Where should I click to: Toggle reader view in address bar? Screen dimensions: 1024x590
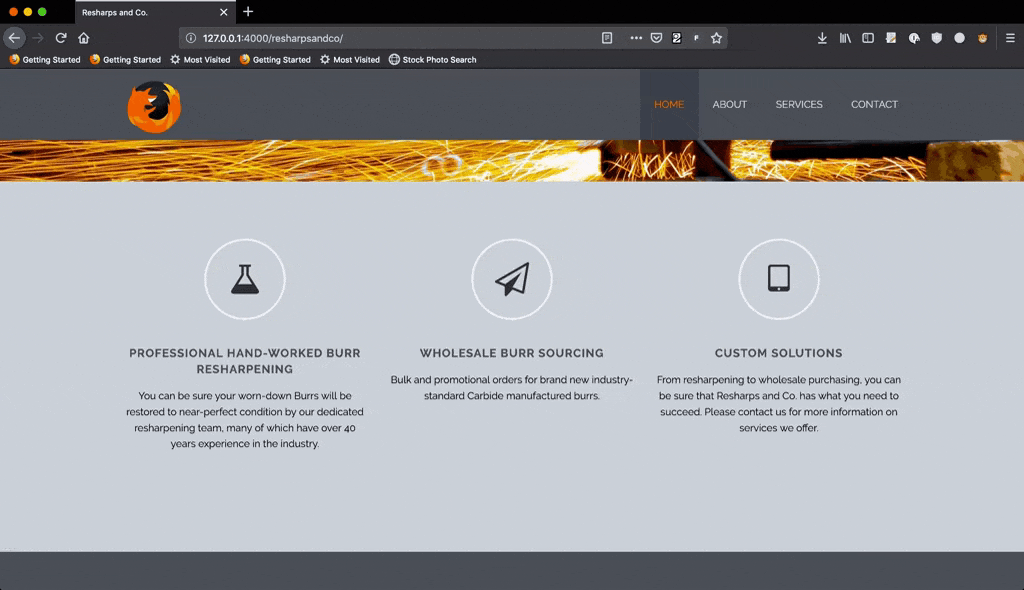click(x=607, y=38)
